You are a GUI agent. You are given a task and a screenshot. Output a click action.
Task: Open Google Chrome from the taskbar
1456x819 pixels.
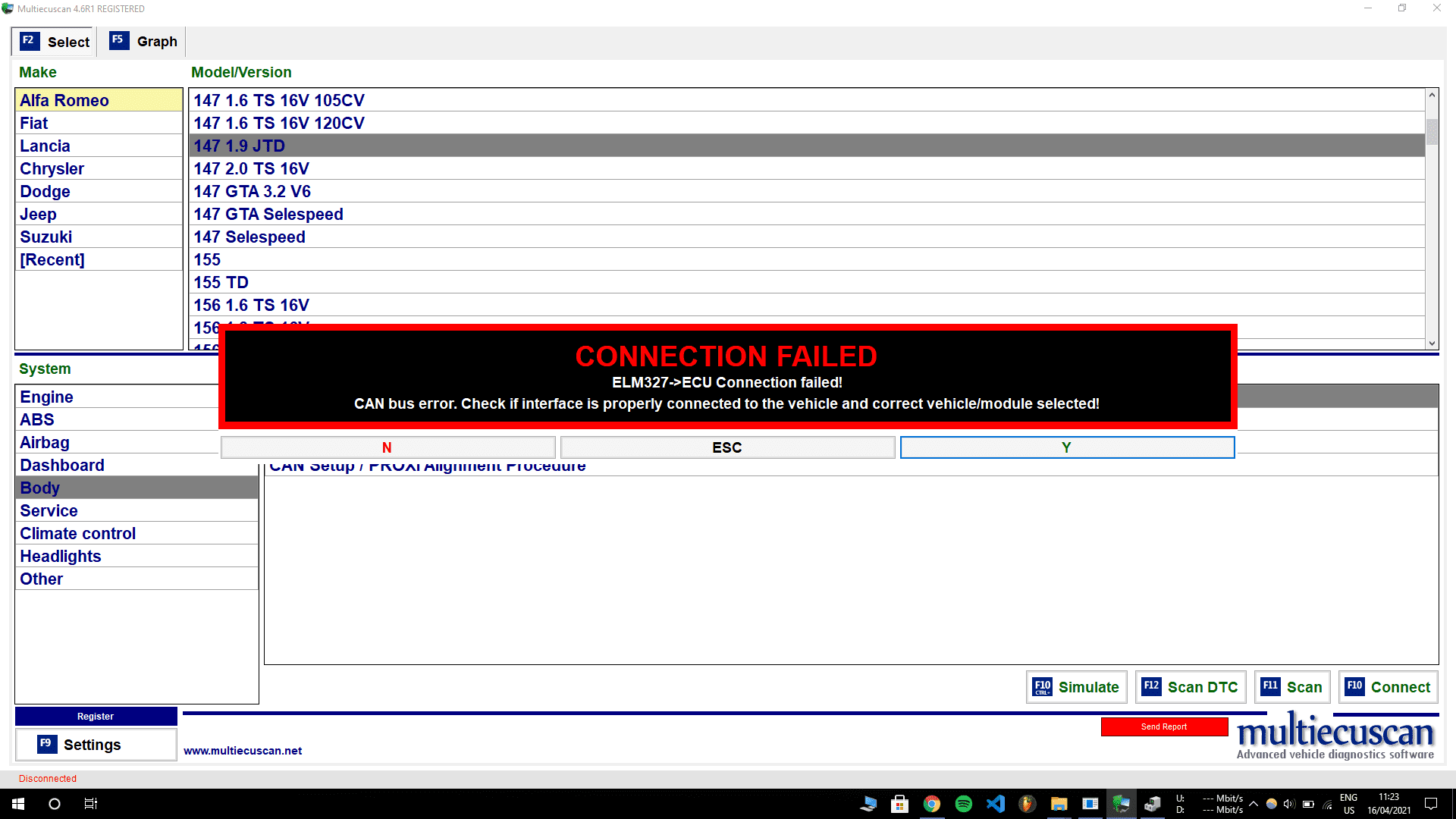pyautogui.click(x=932, y=804)
